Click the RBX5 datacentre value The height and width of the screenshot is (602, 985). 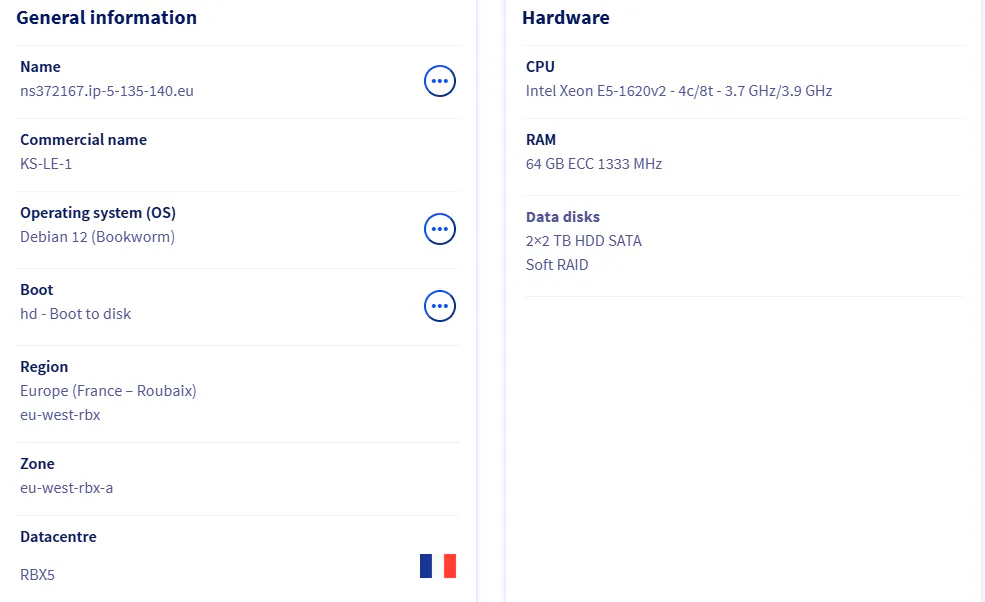tap(37, 575)
